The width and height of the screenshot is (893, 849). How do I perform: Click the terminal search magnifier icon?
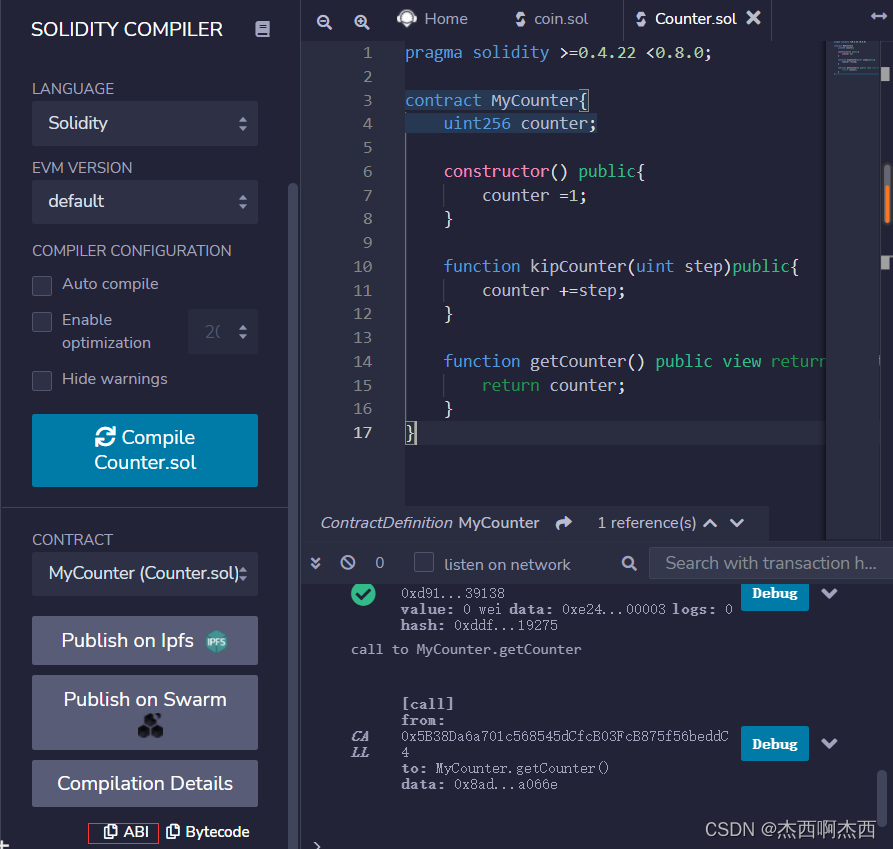pyautogui.click(x=629, y=563)
